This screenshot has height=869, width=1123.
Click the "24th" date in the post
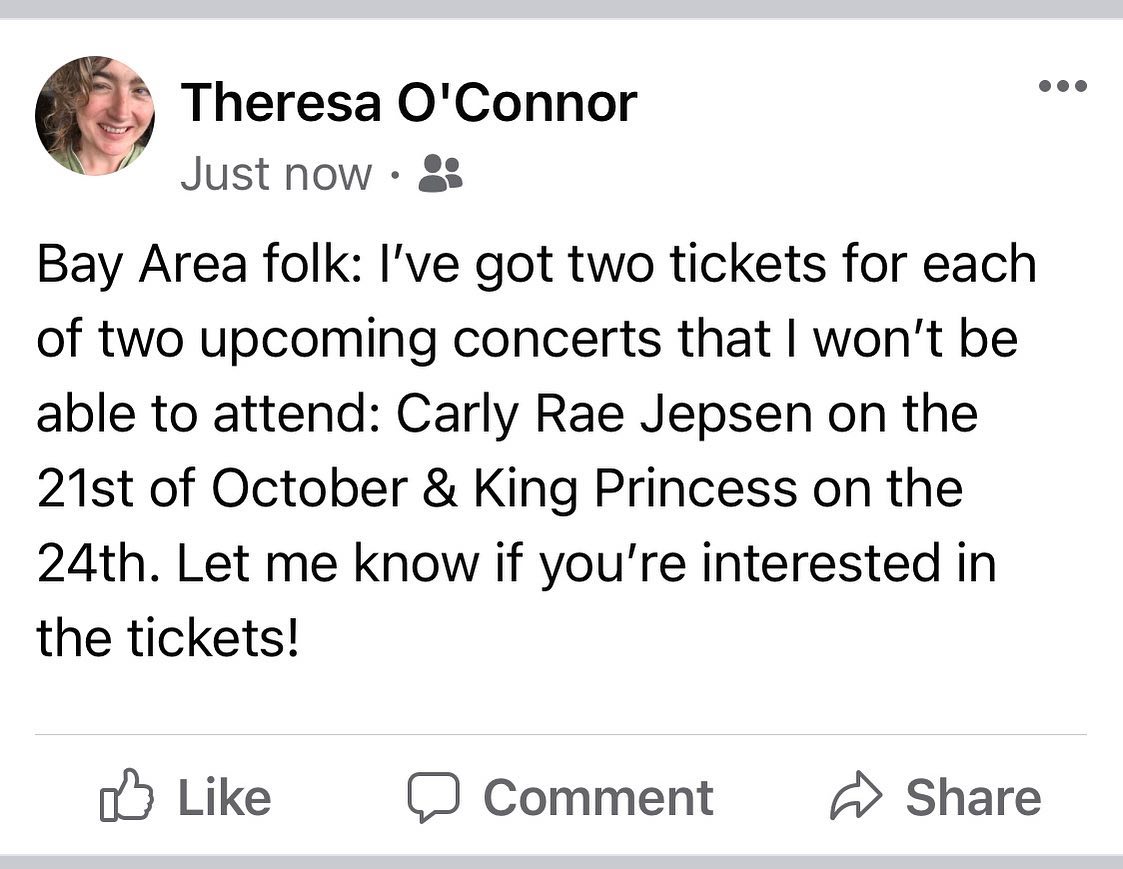pyautogui.click(x=92, y=563)
